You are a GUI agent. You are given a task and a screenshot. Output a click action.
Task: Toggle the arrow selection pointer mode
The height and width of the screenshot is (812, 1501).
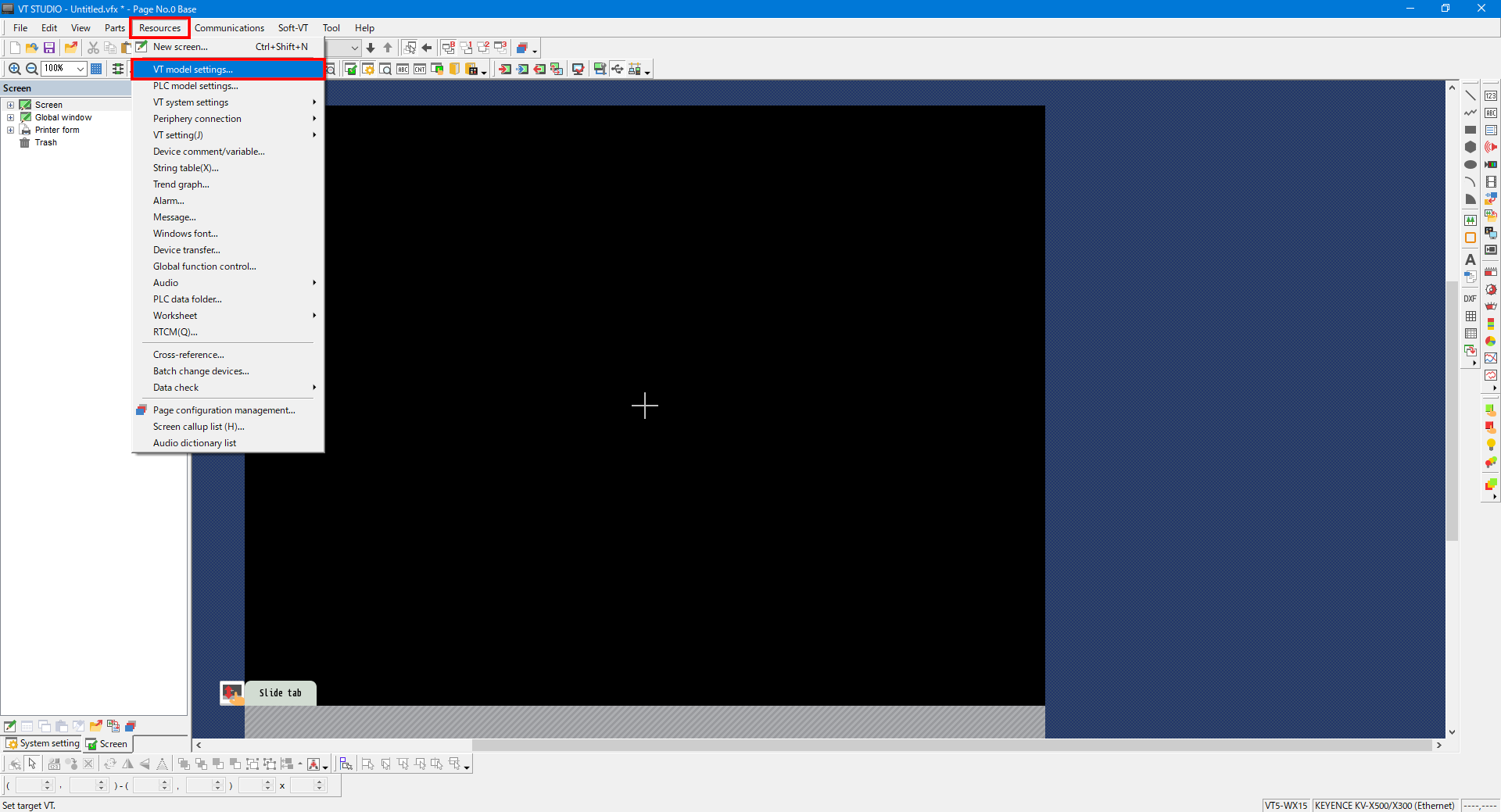click(32, 764)
